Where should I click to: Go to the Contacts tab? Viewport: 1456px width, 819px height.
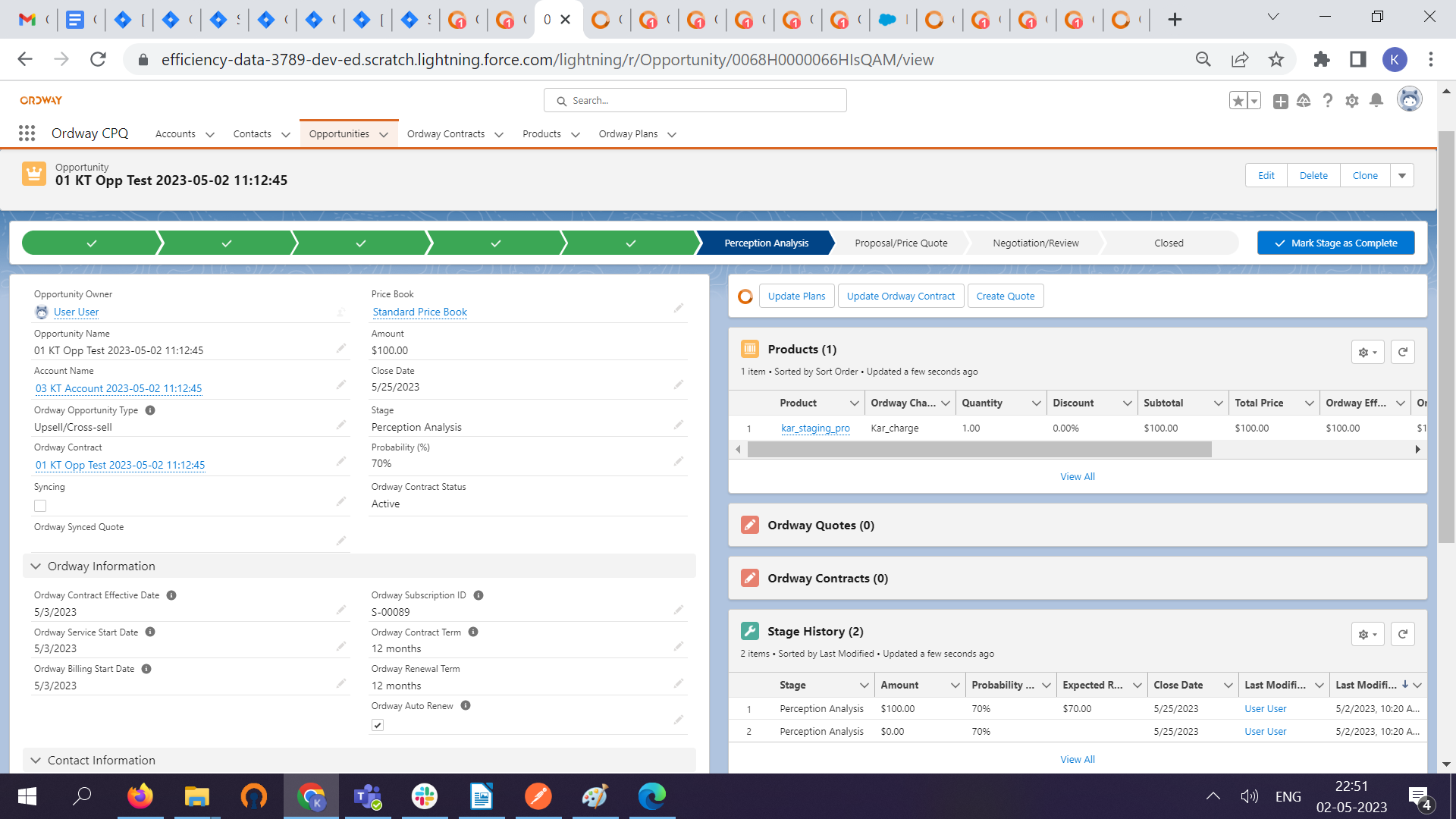pos(253,134)
